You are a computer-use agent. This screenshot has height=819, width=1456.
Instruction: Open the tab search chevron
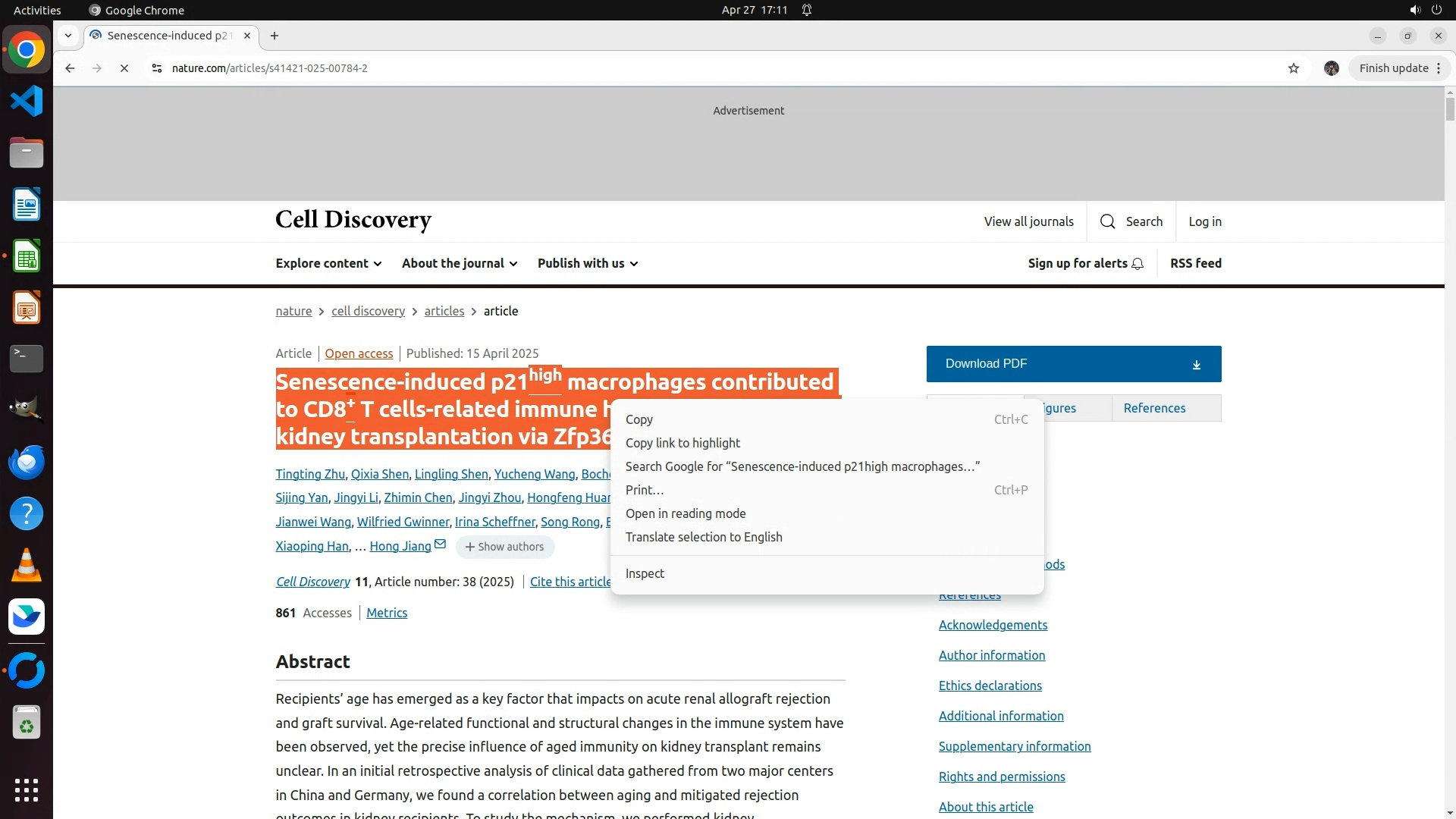(68, 36)
